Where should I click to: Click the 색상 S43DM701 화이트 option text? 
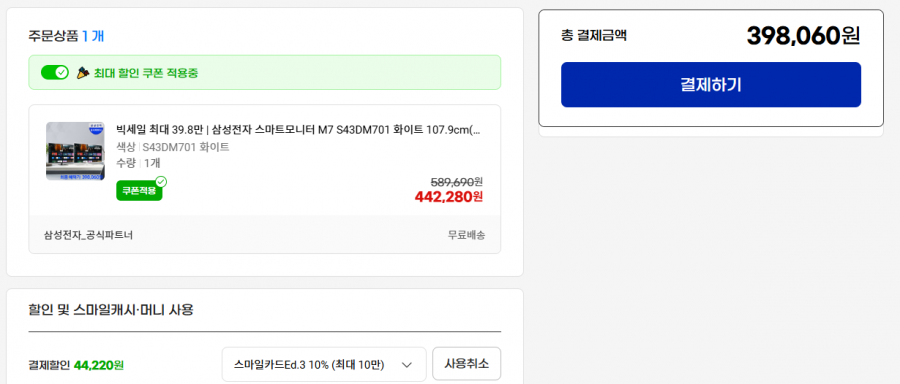click(173, 147)
